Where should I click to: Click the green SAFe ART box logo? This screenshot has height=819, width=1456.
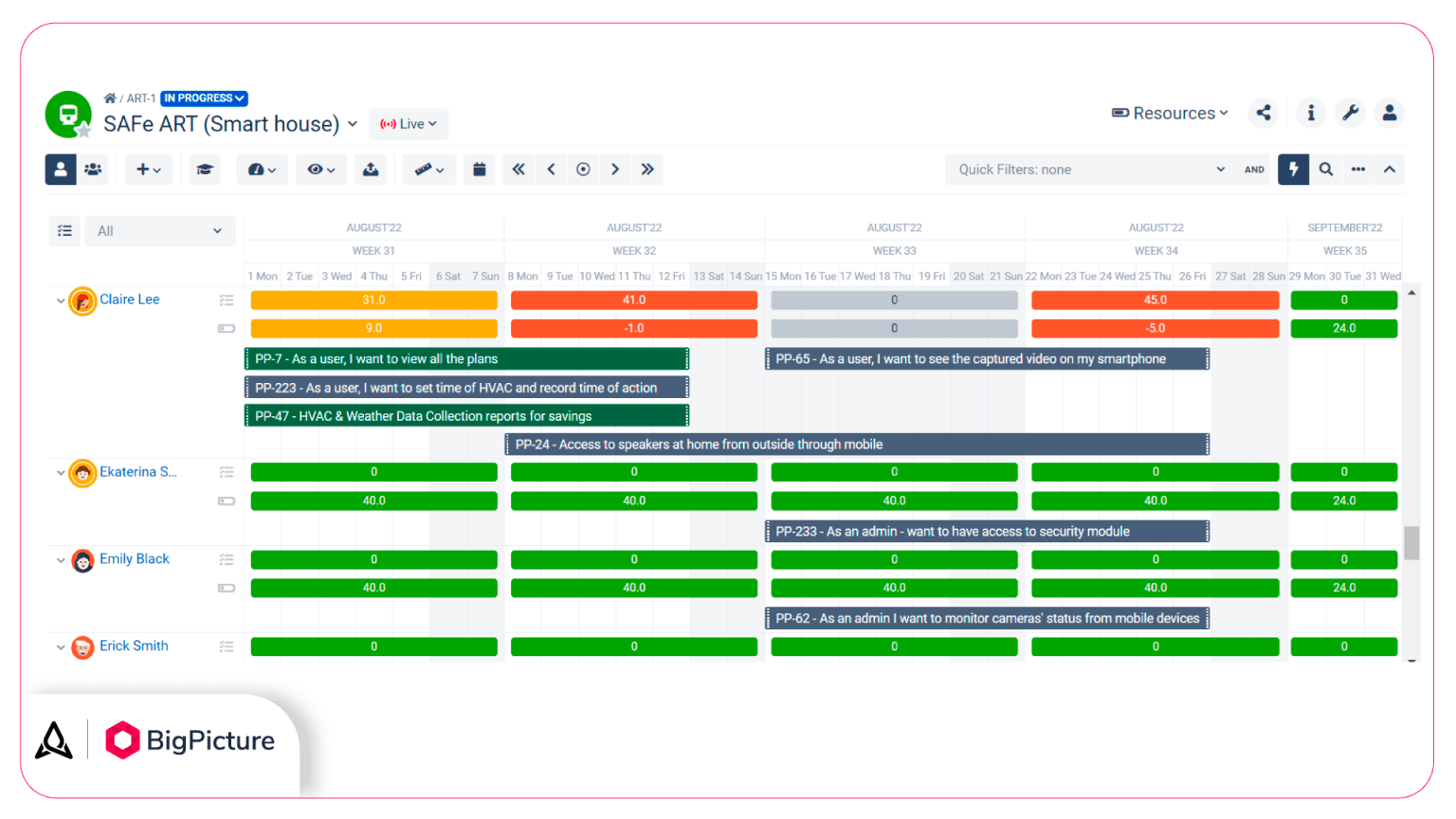pos(68,115)
